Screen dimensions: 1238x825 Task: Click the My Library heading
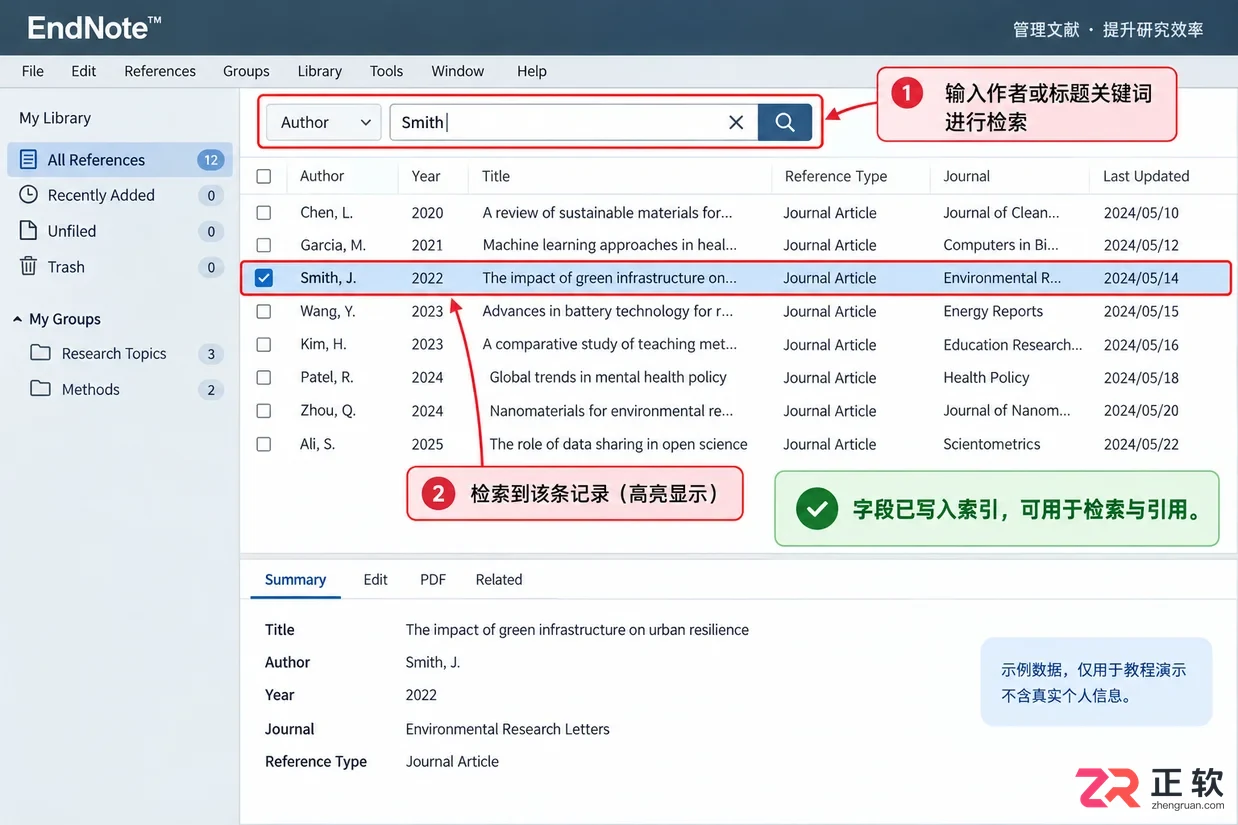coord(55,118)
